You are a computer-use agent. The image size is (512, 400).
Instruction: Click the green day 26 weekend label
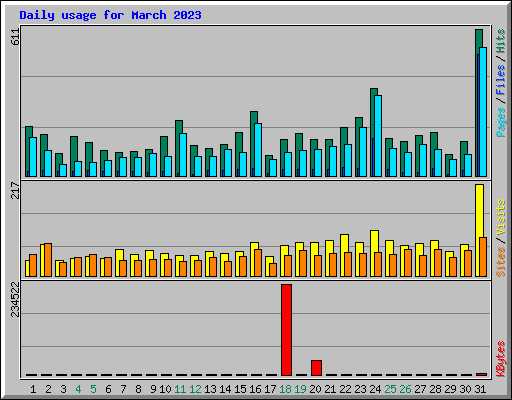[405, 389]
